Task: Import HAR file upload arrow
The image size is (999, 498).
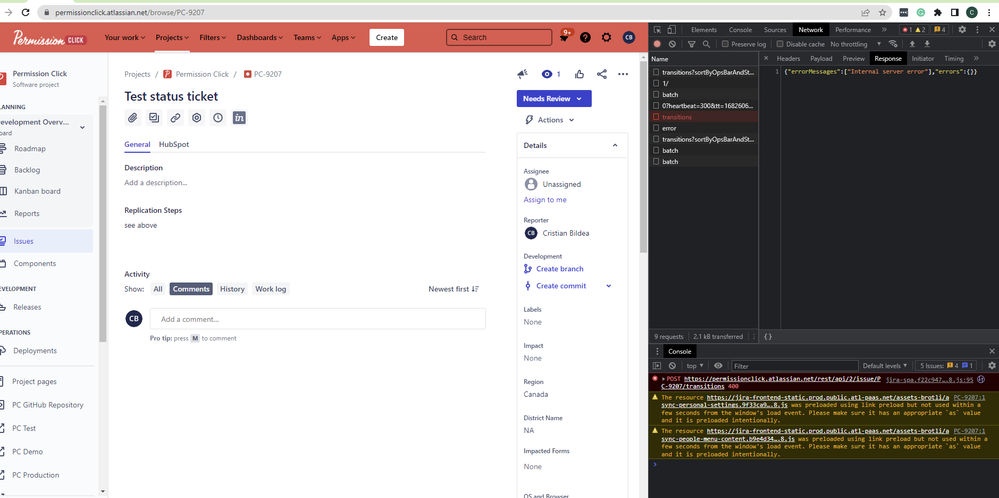Action: tap(912, 44)
